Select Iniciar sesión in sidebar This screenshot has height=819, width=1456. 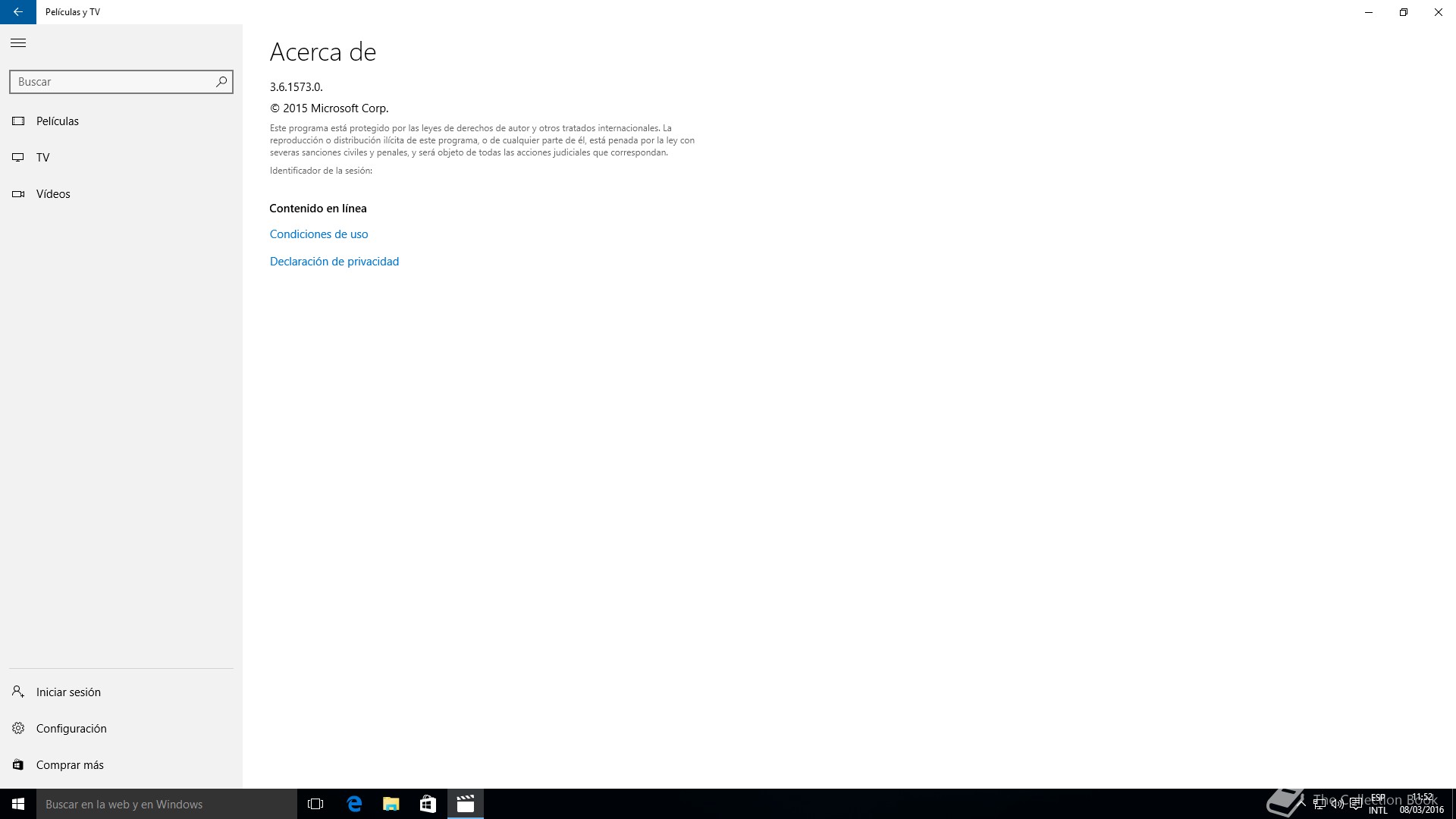[121, 692]
